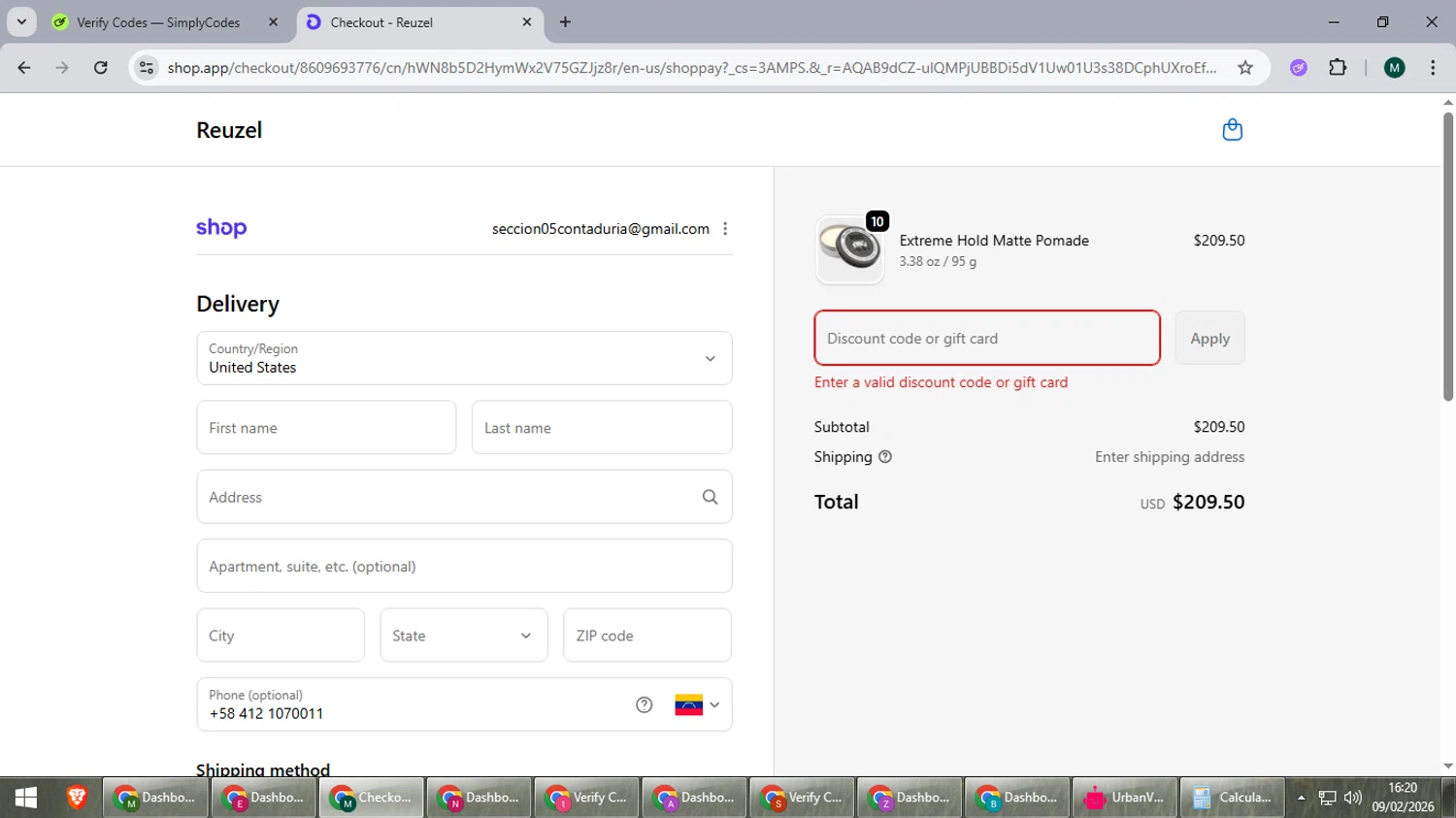1456x818 pixels.
Task: Click the browser URL address bar
Action: pos(691,68)
